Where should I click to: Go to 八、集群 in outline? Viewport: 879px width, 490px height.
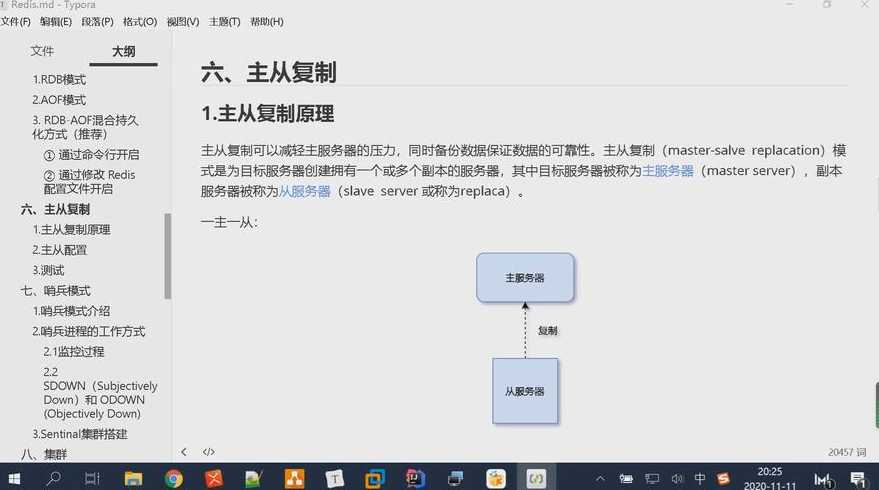44,454
